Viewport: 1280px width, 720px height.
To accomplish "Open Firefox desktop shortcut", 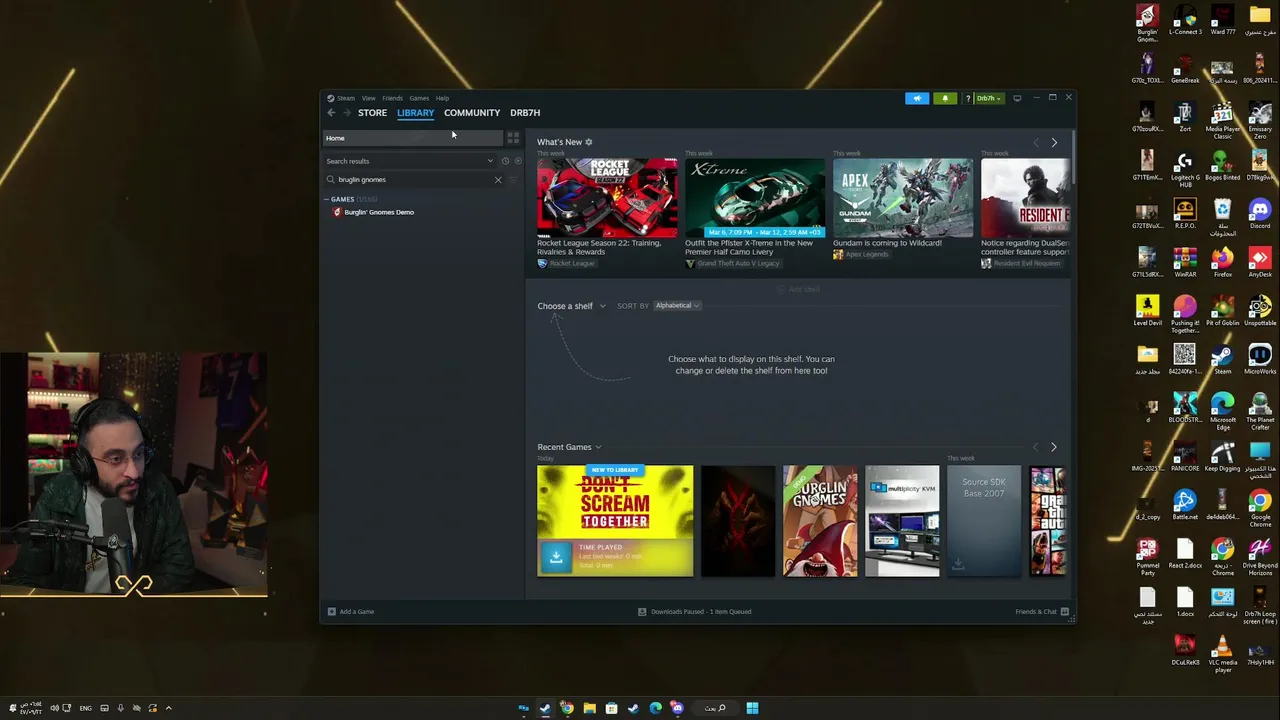I will click(x=1222, y=262).
